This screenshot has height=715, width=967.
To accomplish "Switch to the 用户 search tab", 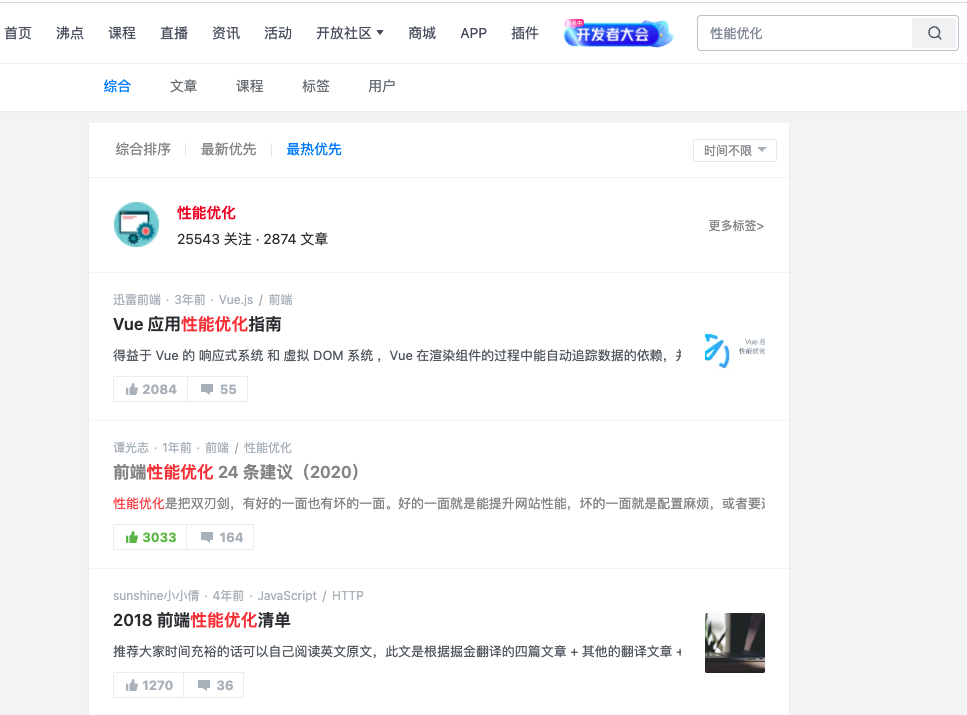I will [x=381, y=86].
